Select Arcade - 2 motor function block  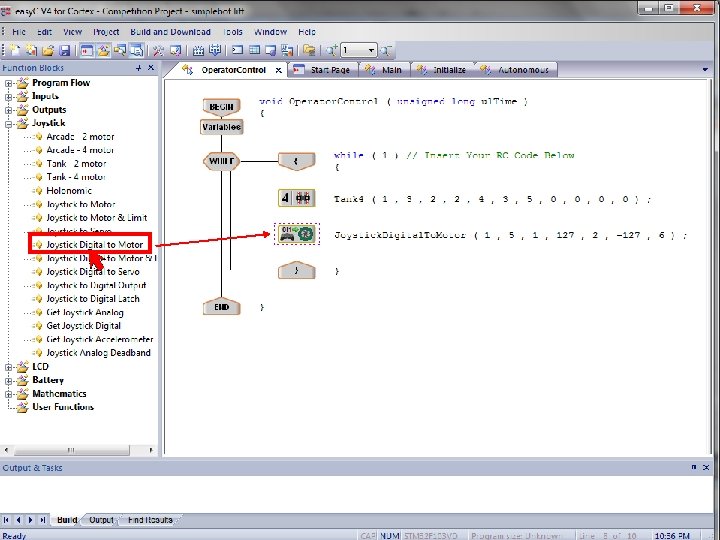(x=80, y=136)
